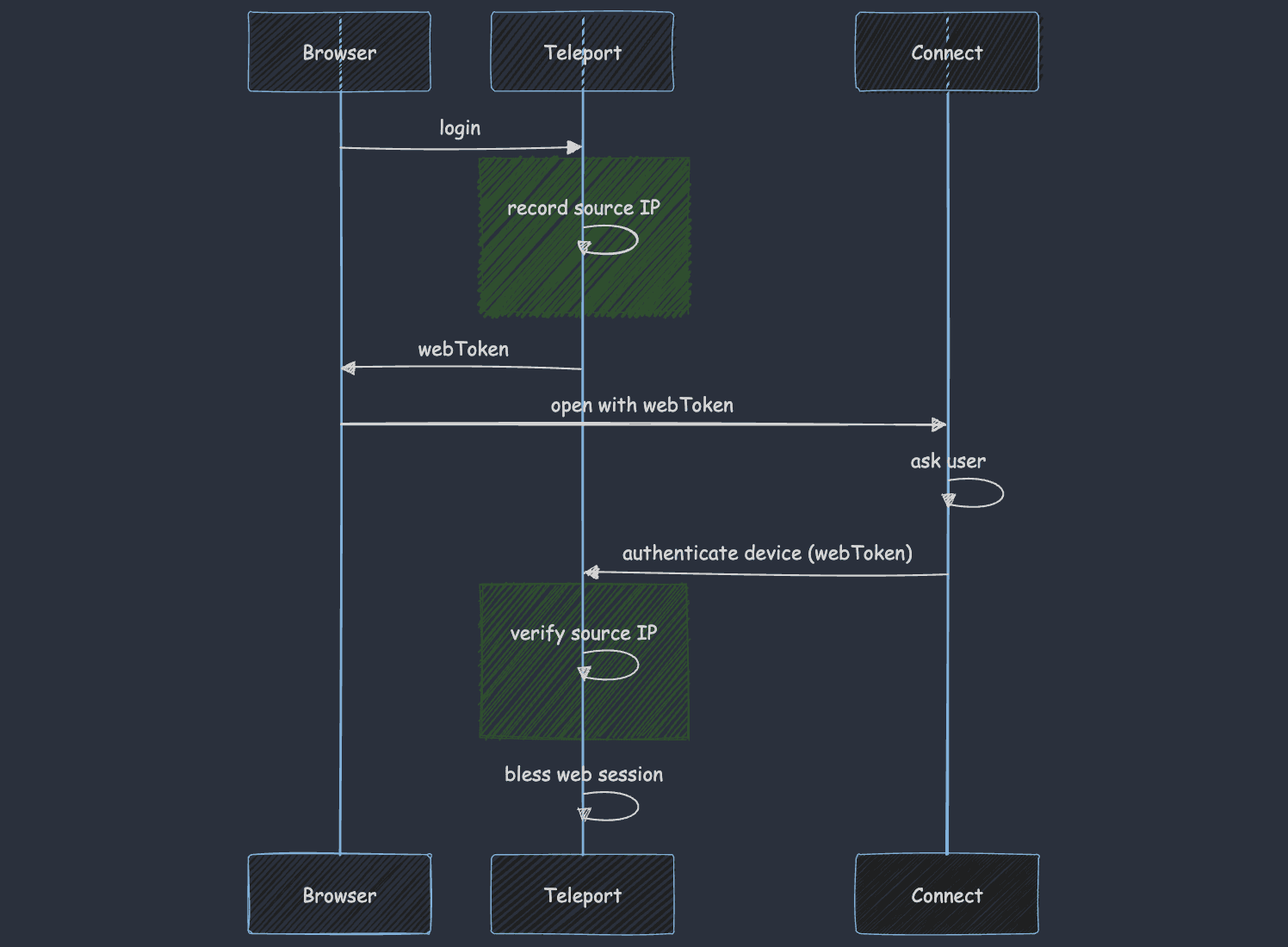Select the bottom Browser participant box

click(x=339, y=894)
